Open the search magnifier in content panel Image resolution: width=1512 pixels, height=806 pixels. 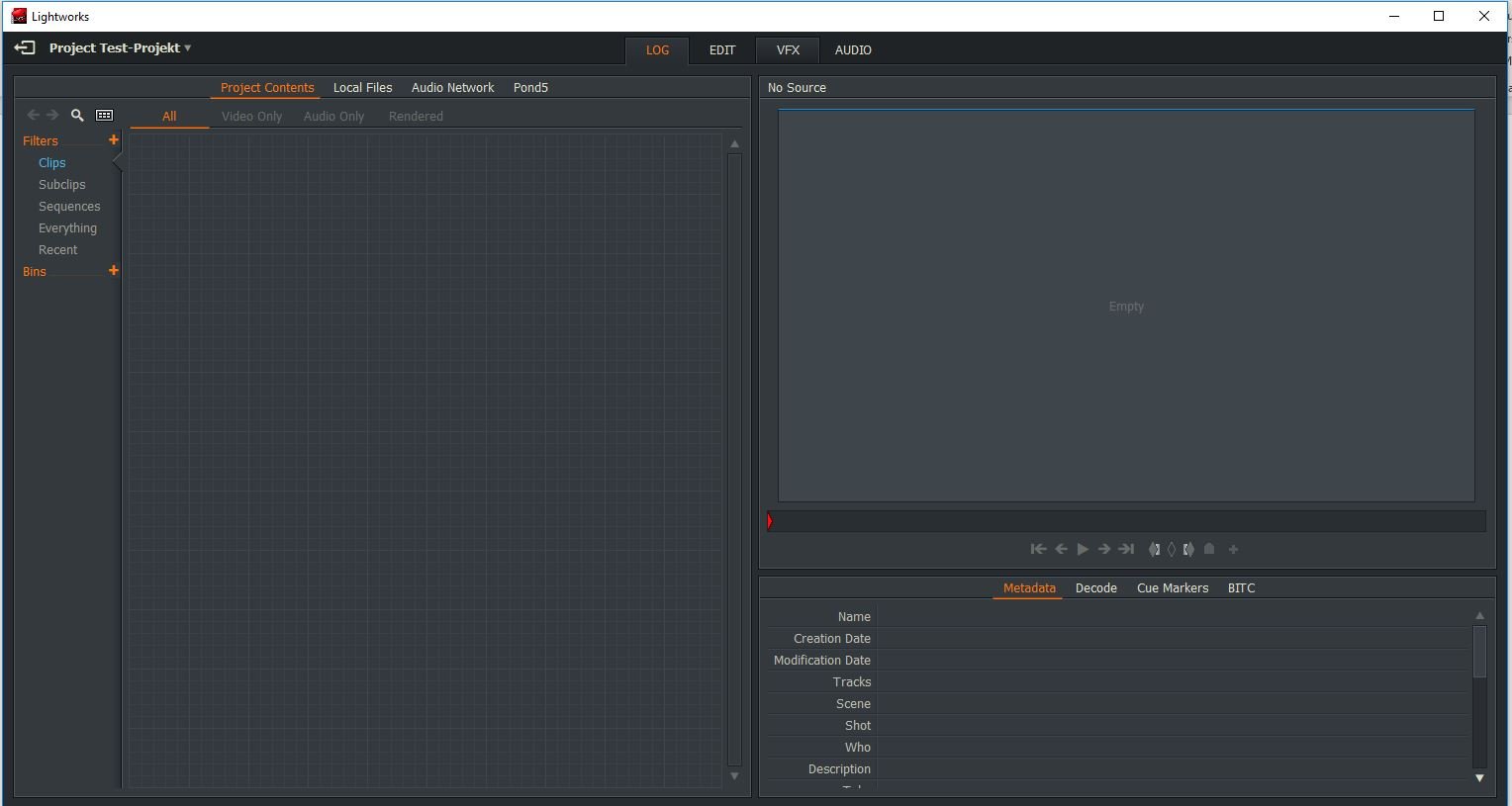pyautogui.click(x=77, y=116)
